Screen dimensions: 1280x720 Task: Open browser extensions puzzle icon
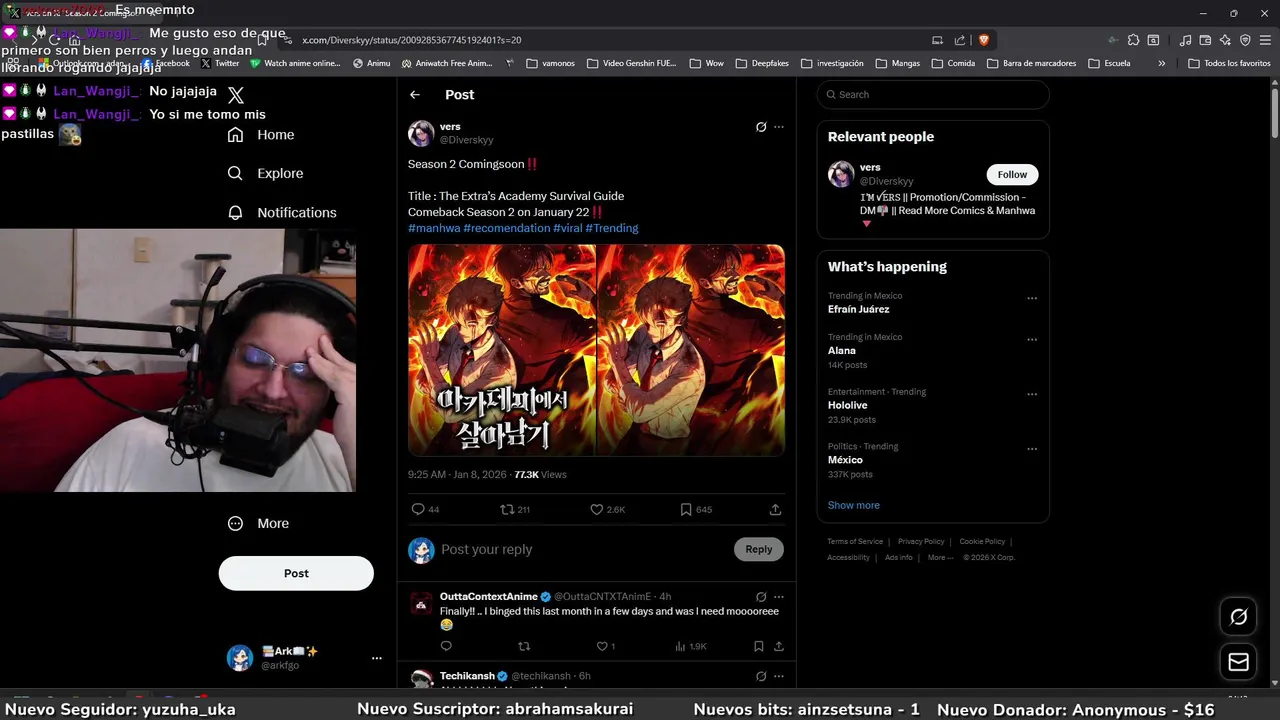point(1133,40)
